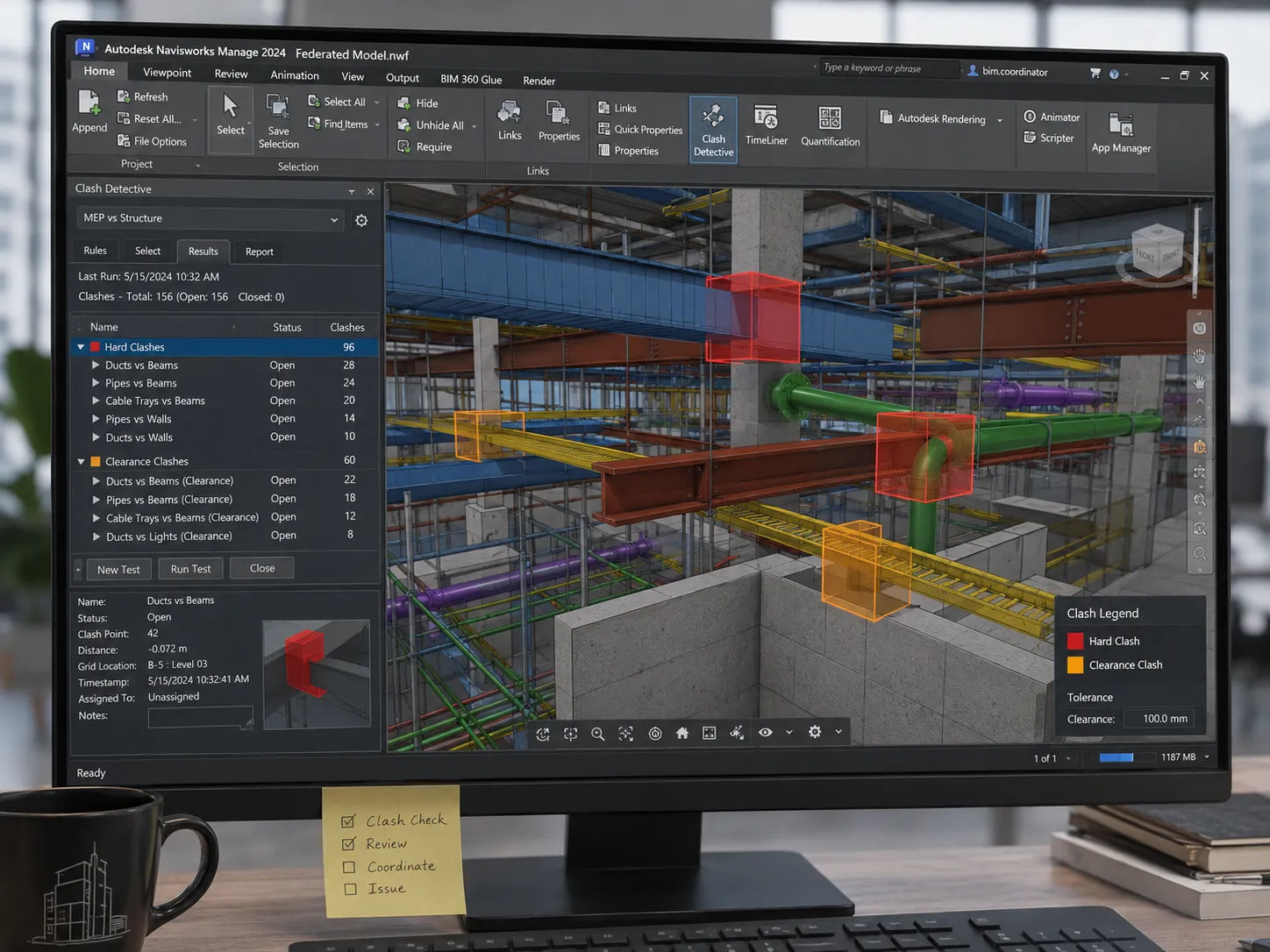Click the Run Test button
This screenshot has width=1270, height=952.
pyautogui.click(x=190, y=569)
